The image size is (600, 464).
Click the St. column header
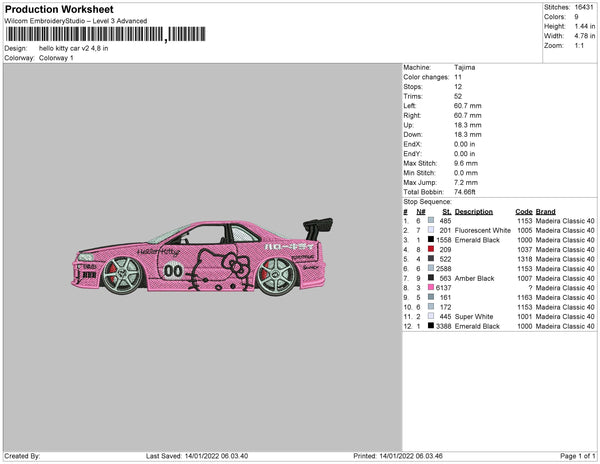coord(446,212)
